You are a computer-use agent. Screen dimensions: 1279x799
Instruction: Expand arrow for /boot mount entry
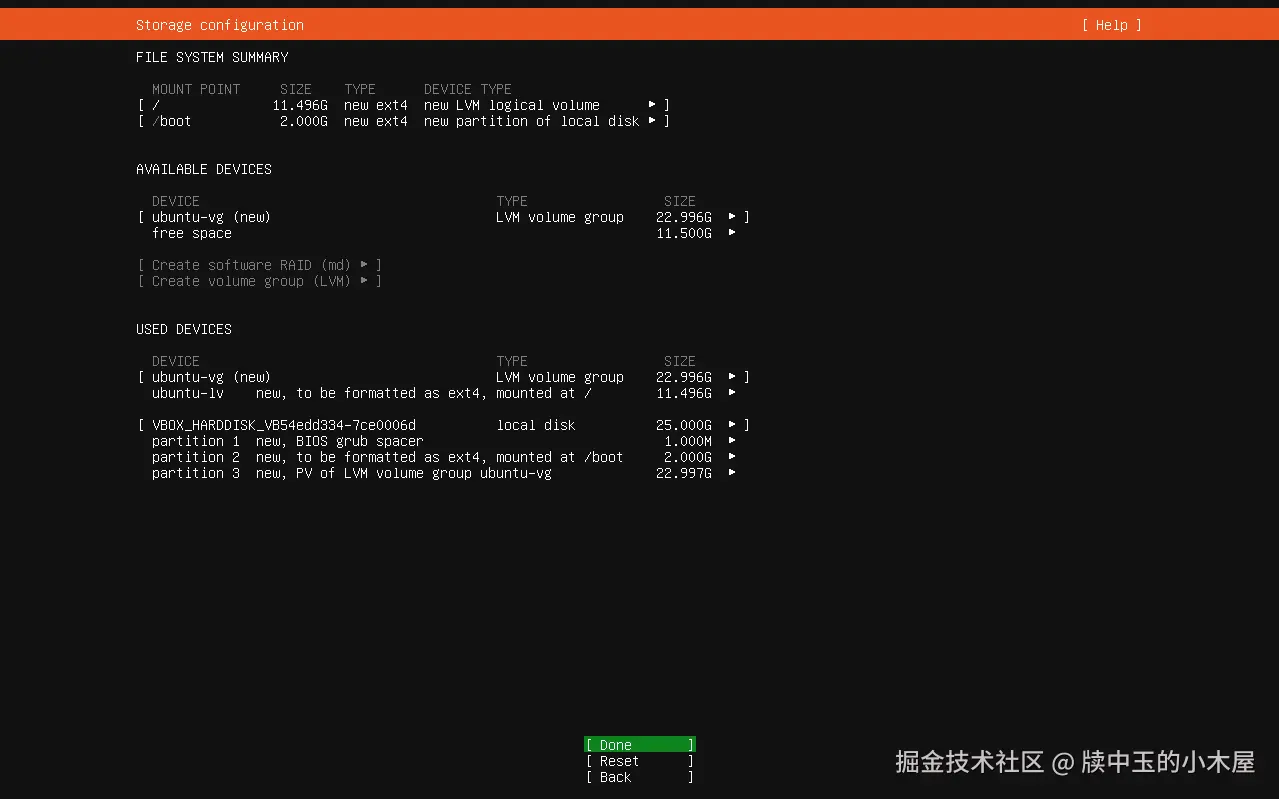pos(652,121)
